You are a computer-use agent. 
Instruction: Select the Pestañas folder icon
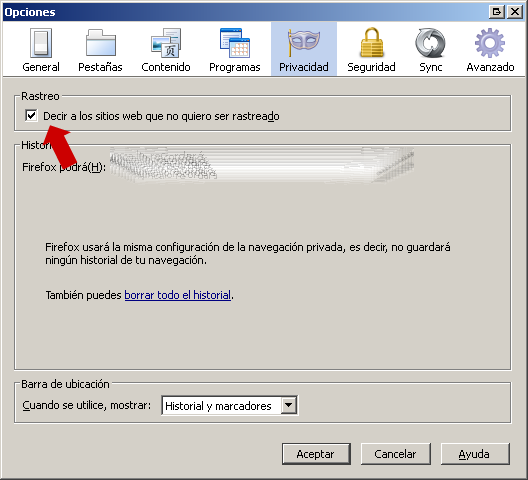point(101,43)
